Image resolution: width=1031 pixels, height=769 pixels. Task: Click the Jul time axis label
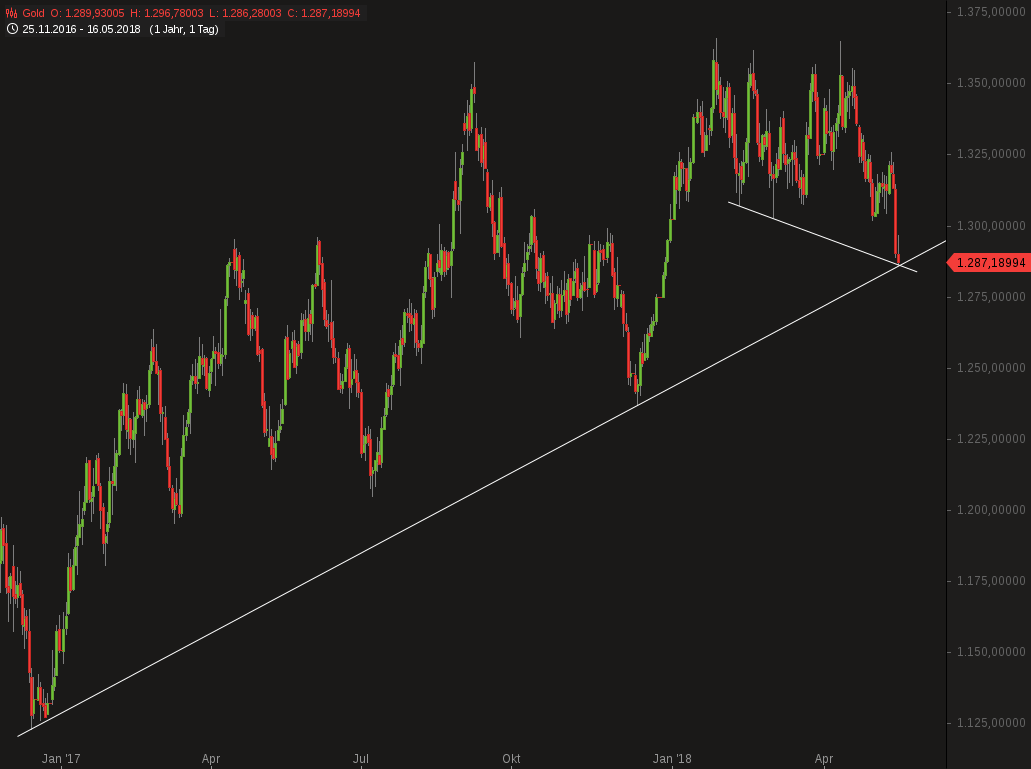(360, 758)
